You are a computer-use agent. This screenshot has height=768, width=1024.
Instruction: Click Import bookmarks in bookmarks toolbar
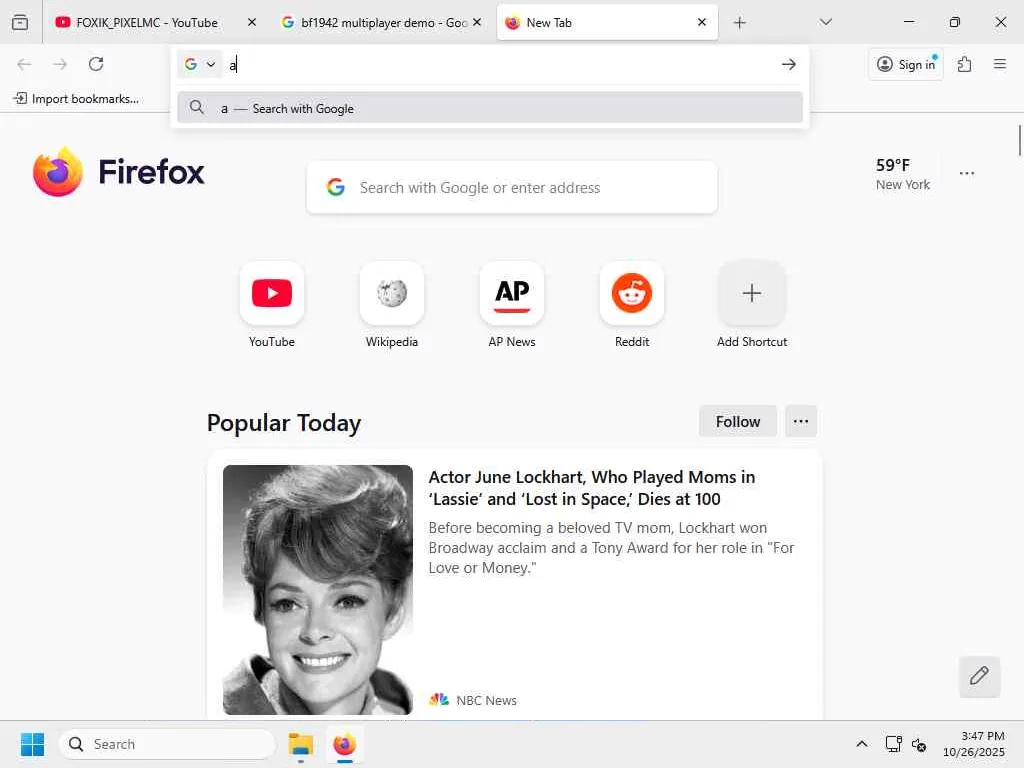[x=76, y=99]
